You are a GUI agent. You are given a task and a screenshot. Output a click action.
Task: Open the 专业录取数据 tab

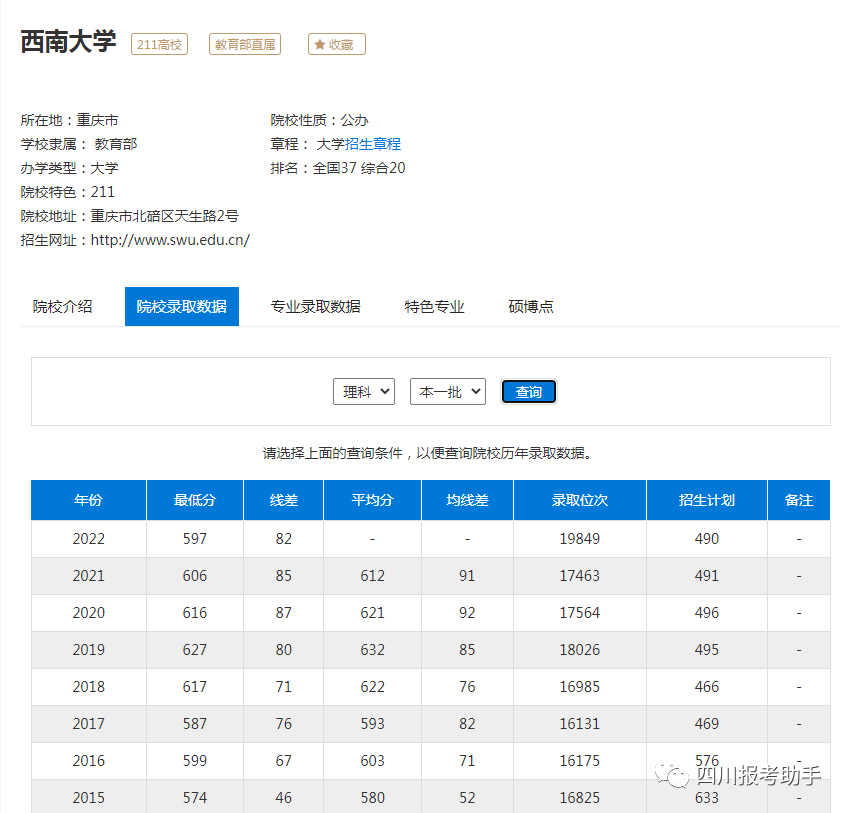(x=316, y=306)
